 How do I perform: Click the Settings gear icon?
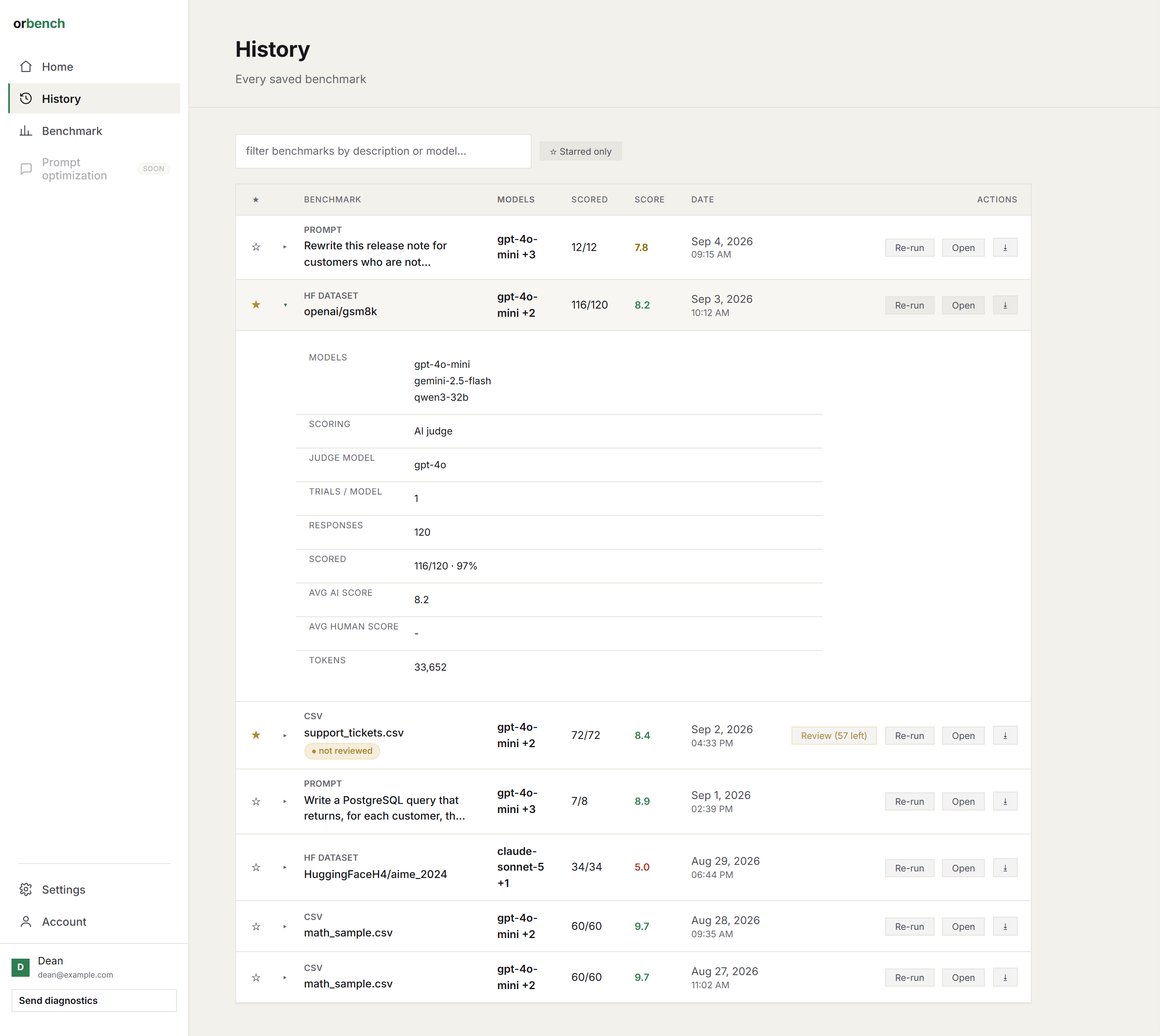click(26, 890)
